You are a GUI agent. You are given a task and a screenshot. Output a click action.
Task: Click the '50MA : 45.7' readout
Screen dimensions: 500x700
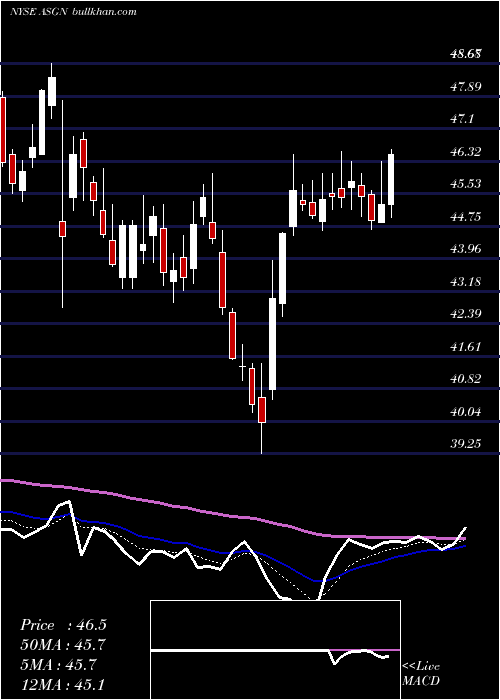coord(63,645)
